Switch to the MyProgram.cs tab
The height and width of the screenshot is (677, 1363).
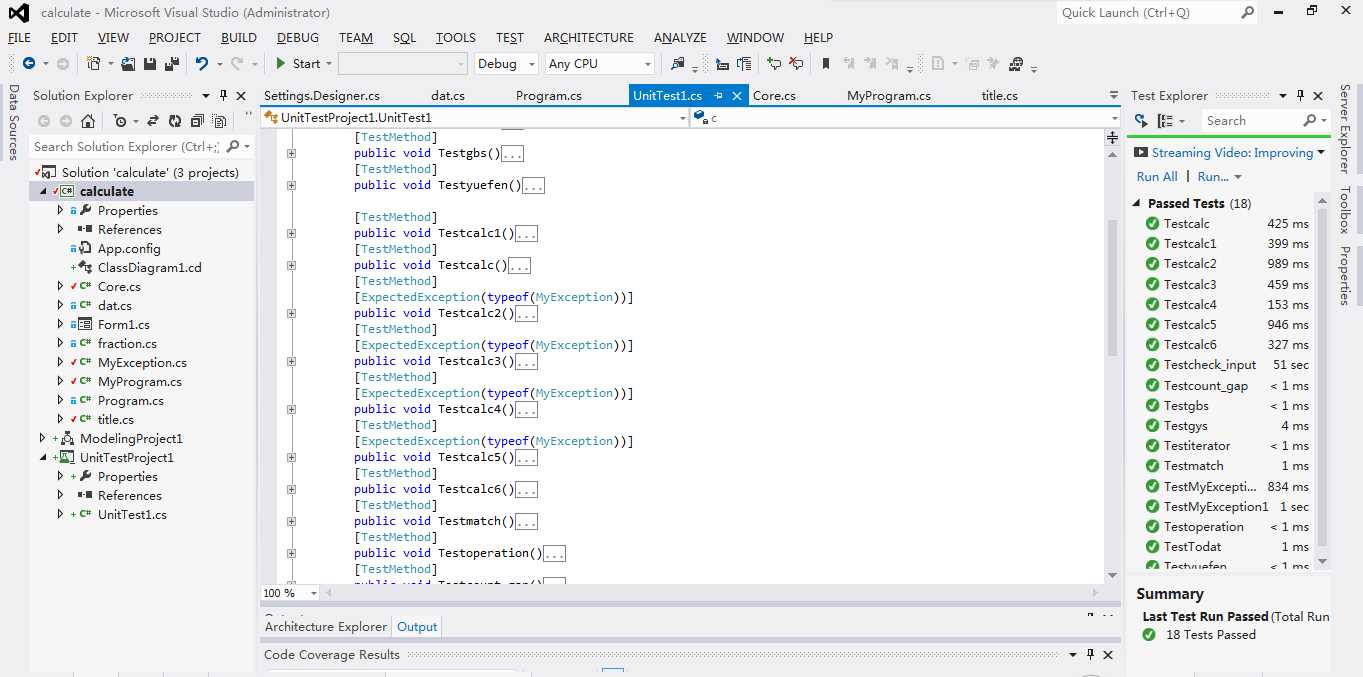tap(889, 96)
